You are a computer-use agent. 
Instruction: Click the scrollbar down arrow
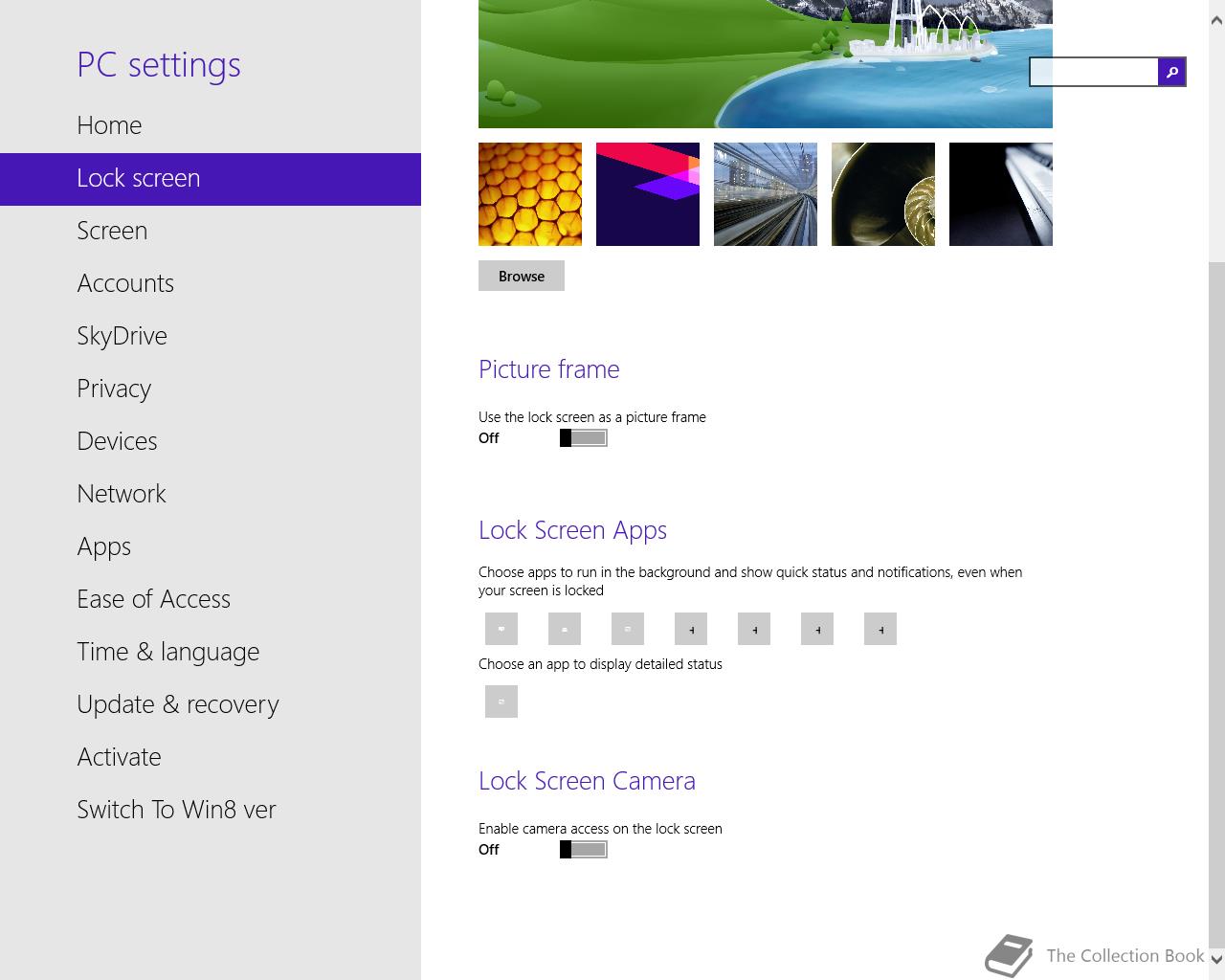(x=1216, y=959)
